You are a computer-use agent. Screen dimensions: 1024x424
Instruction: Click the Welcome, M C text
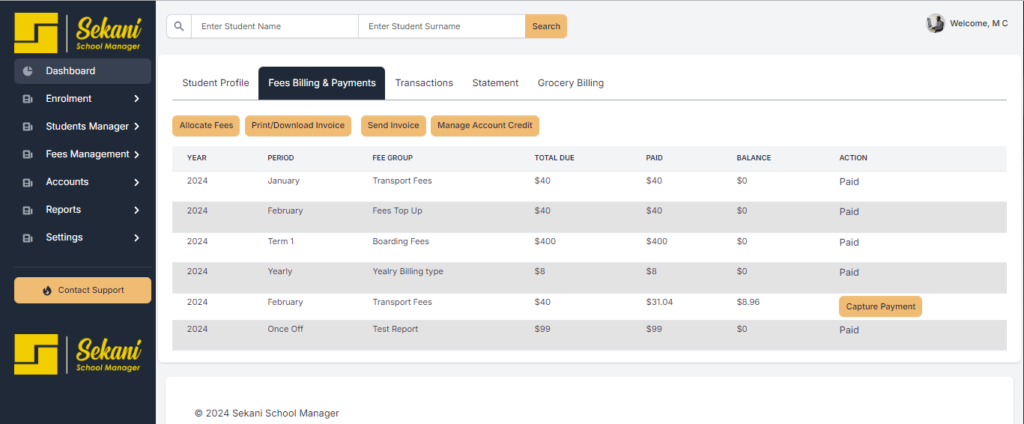[x=978, y=24]
